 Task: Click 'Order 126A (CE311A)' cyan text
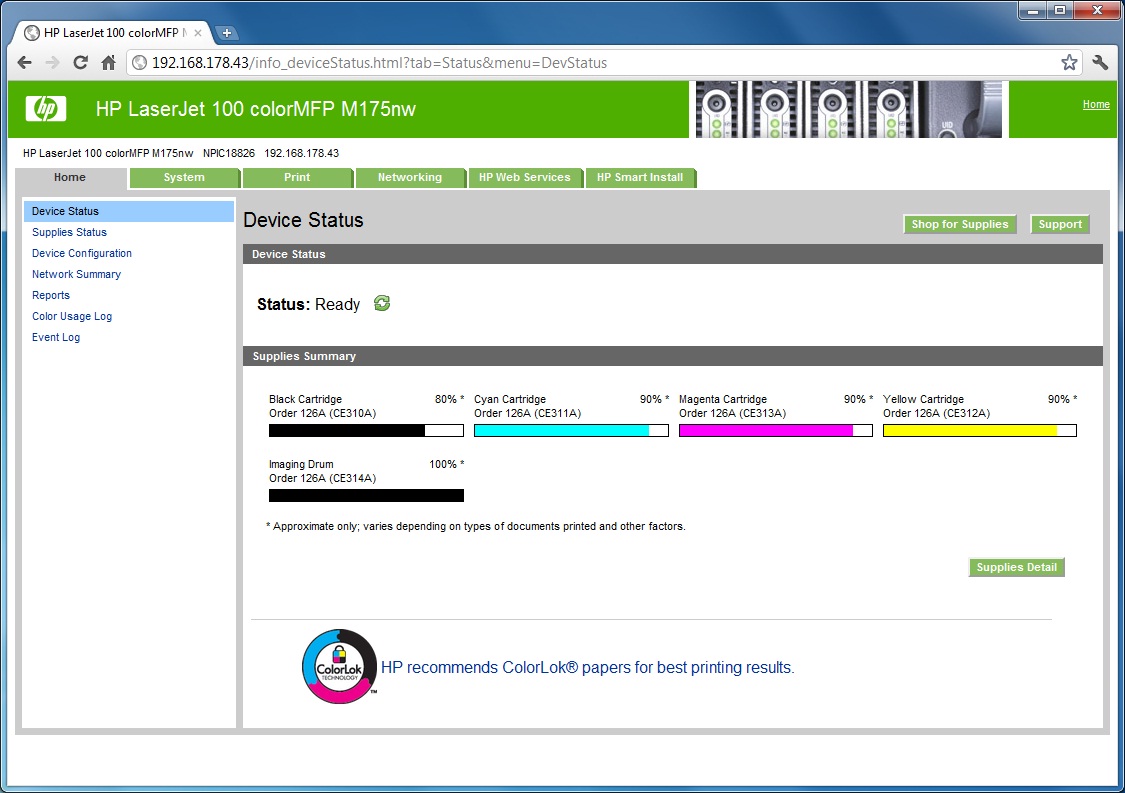527,413
